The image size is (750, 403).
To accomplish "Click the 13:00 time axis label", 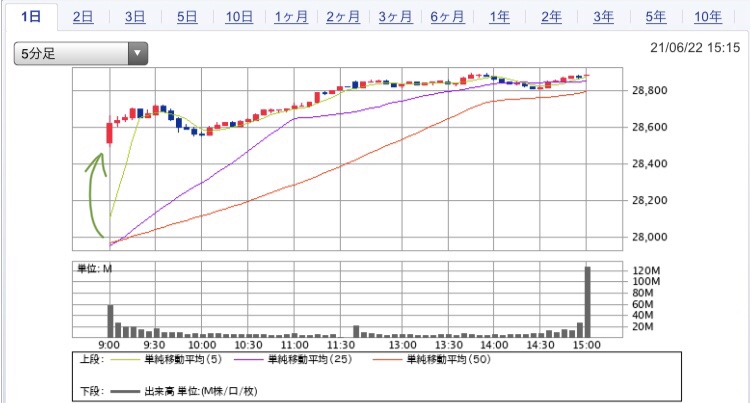I will [402, 345].
